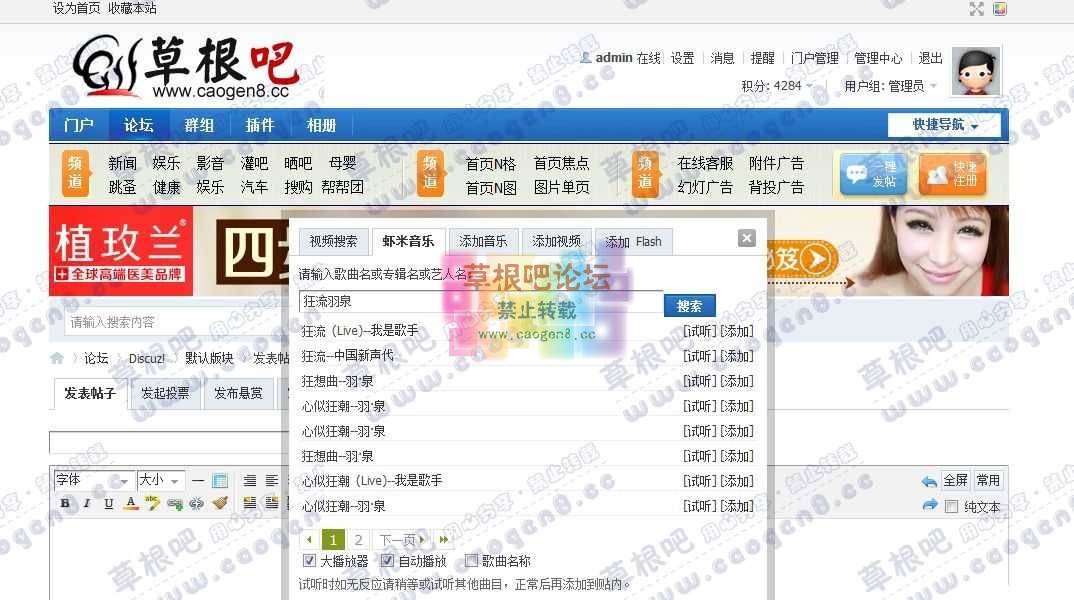Go to page 2 of song results
Viewport: 1074px width, 600px height.
tap(358, 540)
